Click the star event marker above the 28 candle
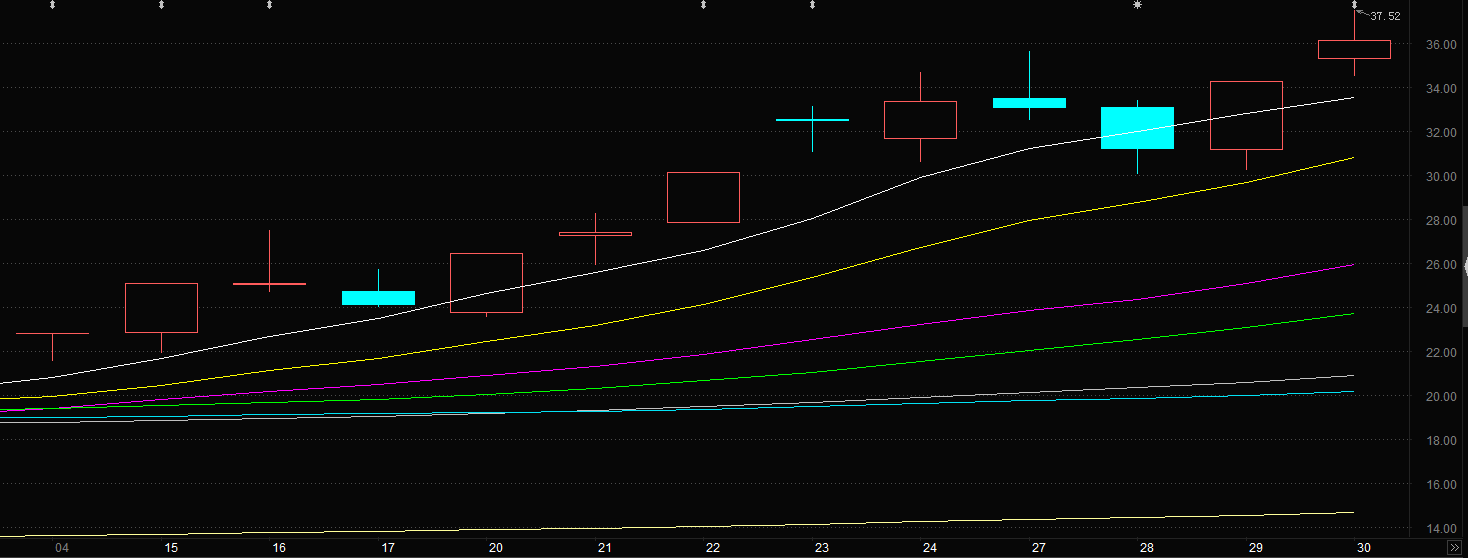Viewport: 1468px width, 558px height. [x=1137, y=5]
